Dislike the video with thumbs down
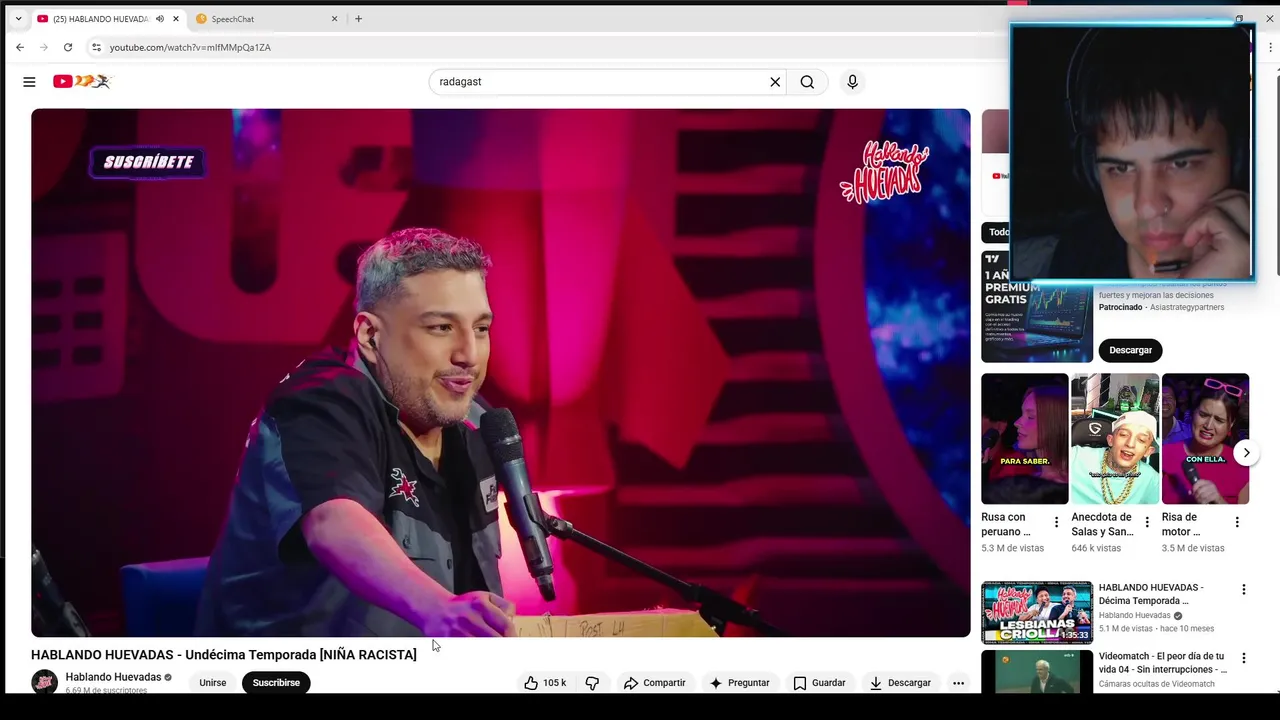Viewport: 1280px width, 720px height. click(592, 683)
